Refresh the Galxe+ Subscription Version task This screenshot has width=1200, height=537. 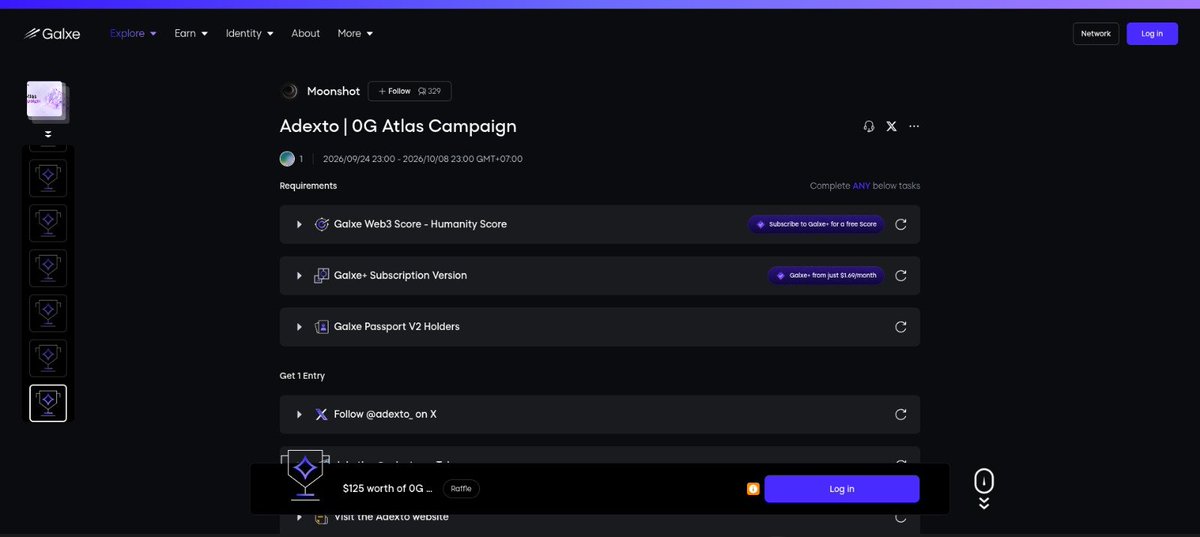coord(901,275)
